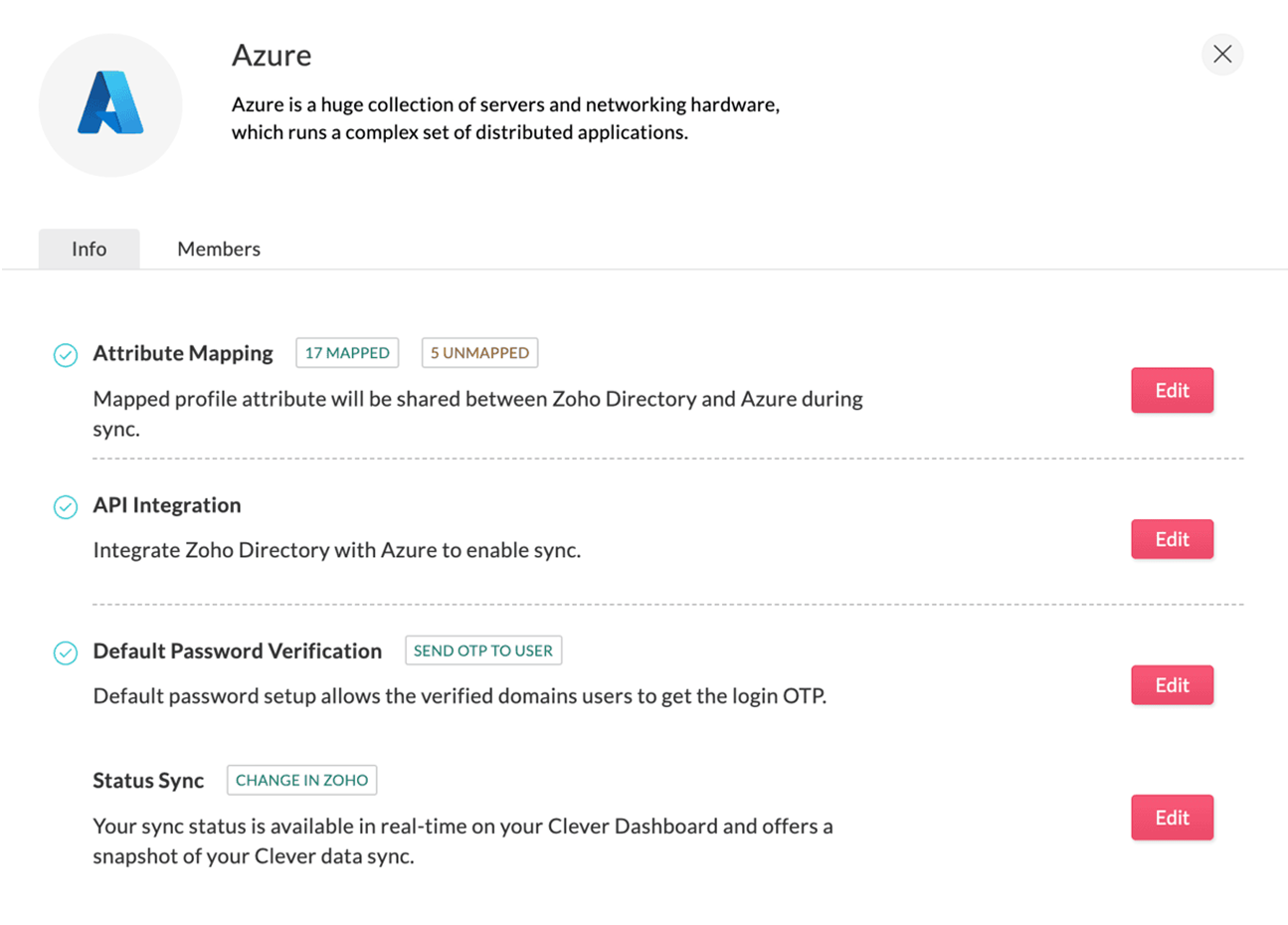
Task: Click the Azure title text
Action: [x=272, y=56]
